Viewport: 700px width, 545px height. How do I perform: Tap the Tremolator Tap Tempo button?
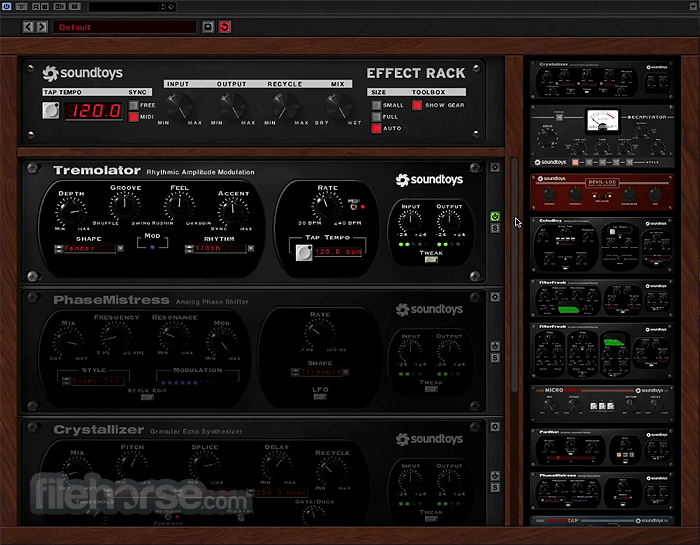[x=304, y=252]
